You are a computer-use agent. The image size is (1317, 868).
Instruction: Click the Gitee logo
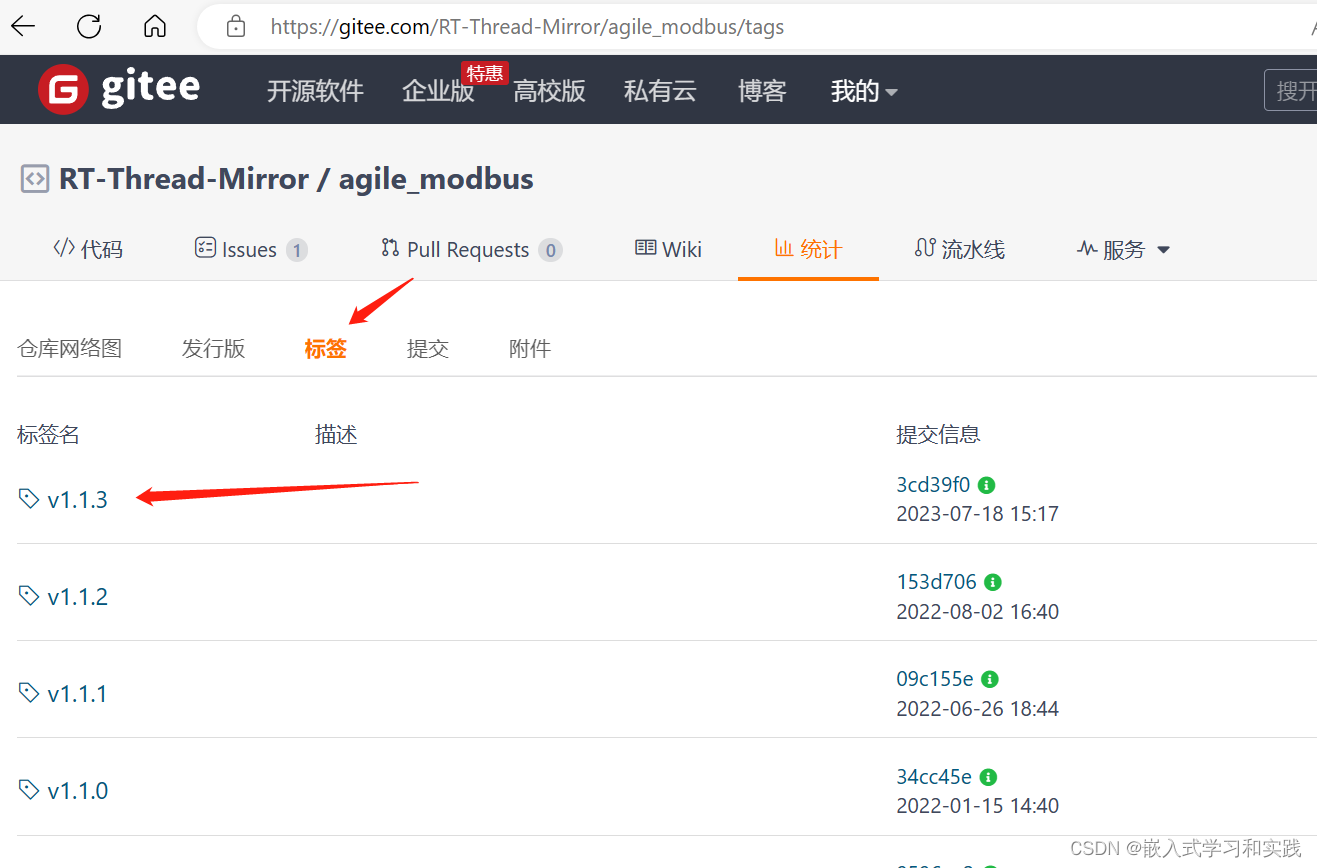click(x=119, y=90)
